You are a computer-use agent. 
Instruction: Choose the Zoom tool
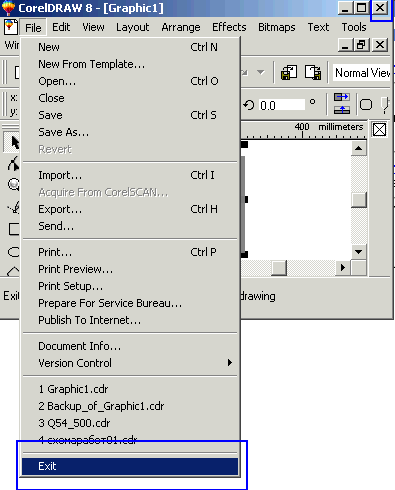[x=14, y=184]
